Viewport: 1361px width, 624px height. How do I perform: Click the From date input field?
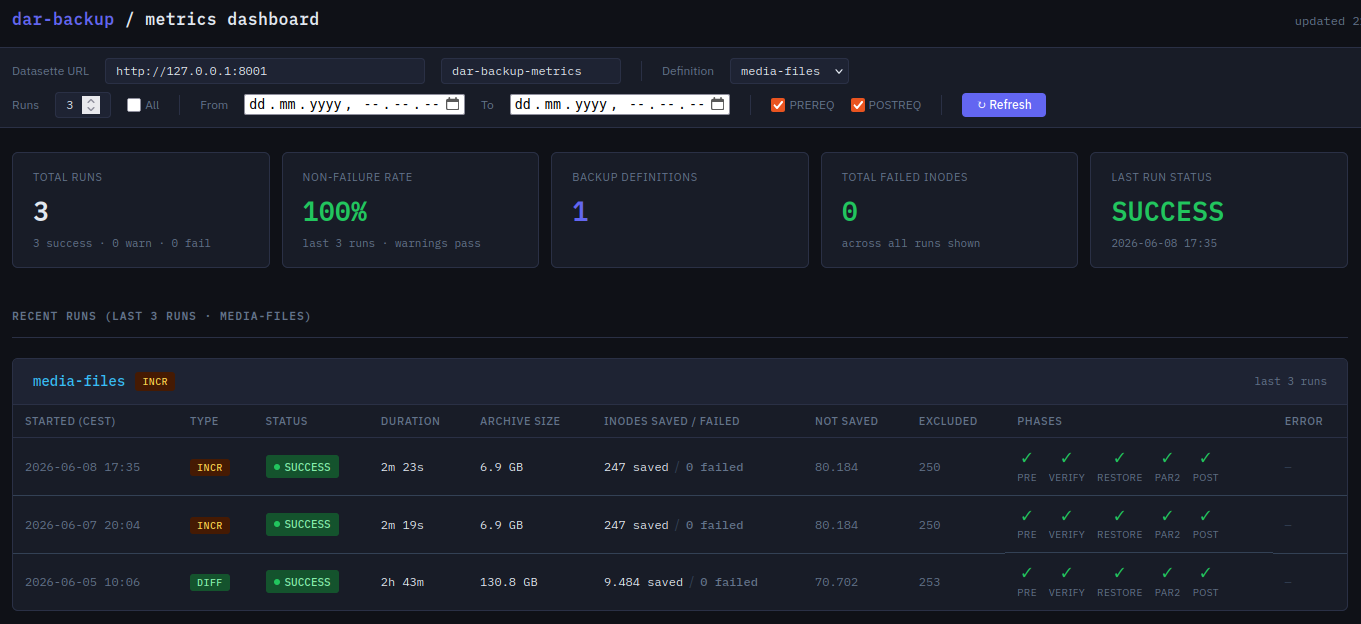[354, 104]
